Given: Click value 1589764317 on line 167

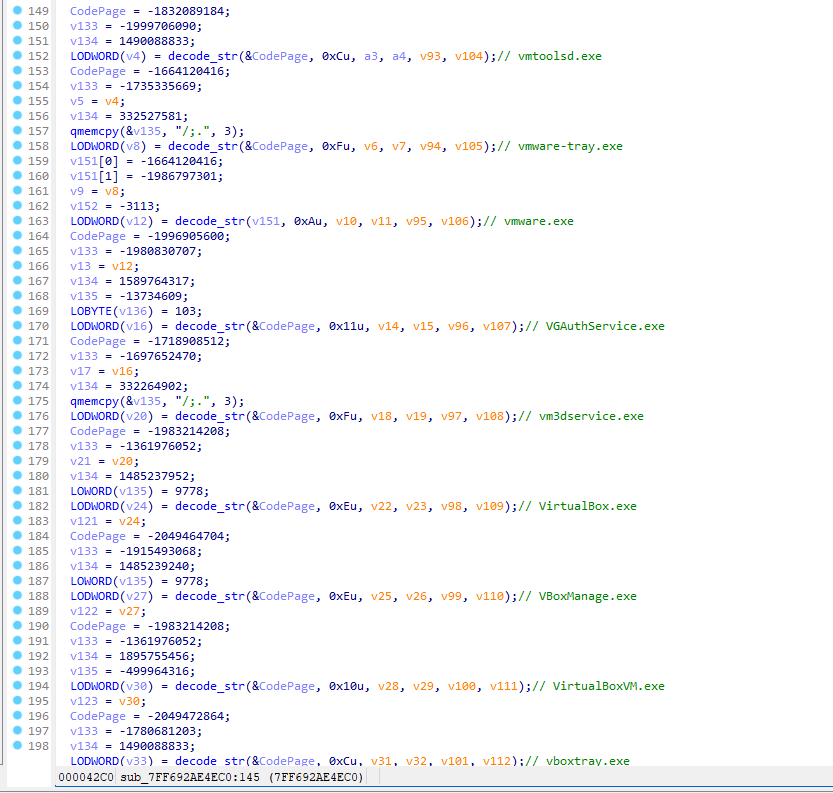Looking at the screenshot, I should click(x=154, y=281).
